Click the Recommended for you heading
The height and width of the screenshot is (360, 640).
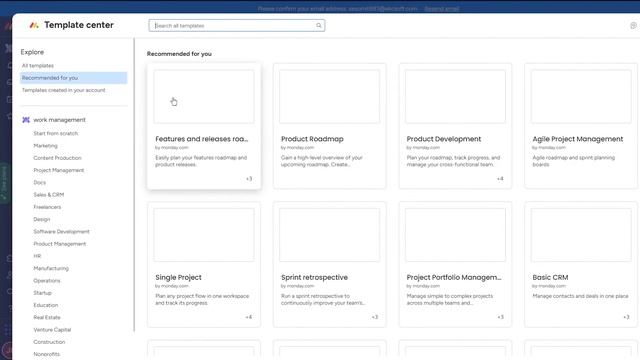(179, 54)
